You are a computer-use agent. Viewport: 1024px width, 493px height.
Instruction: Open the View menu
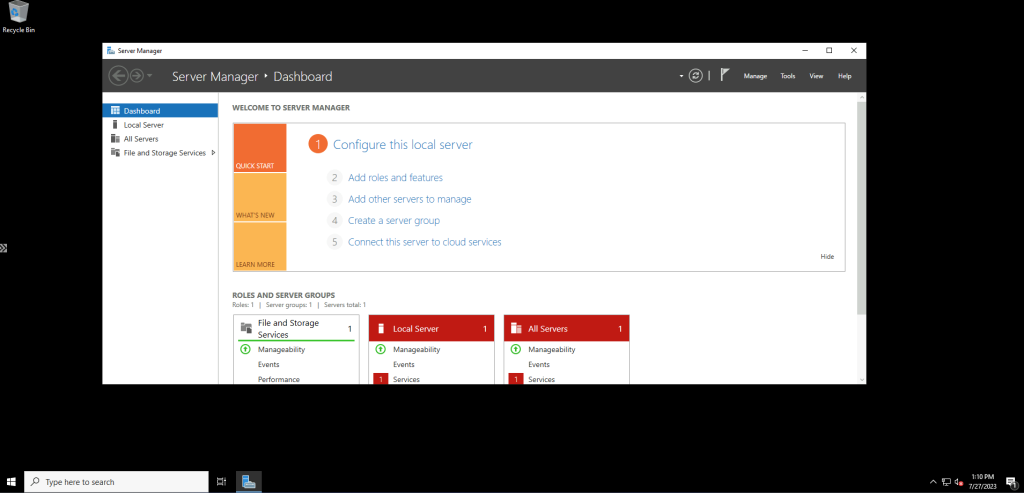tap(816, 76)
